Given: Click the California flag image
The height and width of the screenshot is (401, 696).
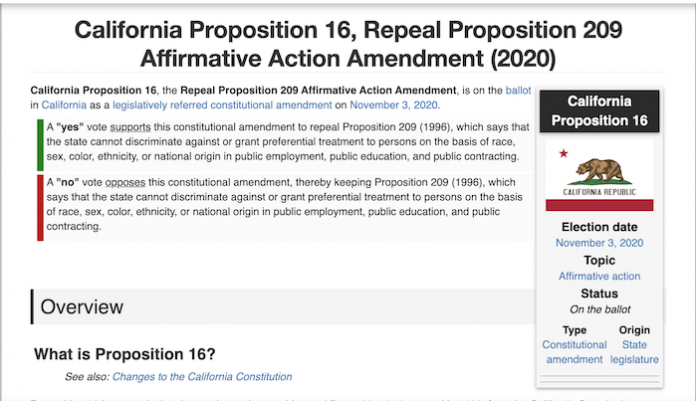Looking at the screenshot, I should (599, 175).
